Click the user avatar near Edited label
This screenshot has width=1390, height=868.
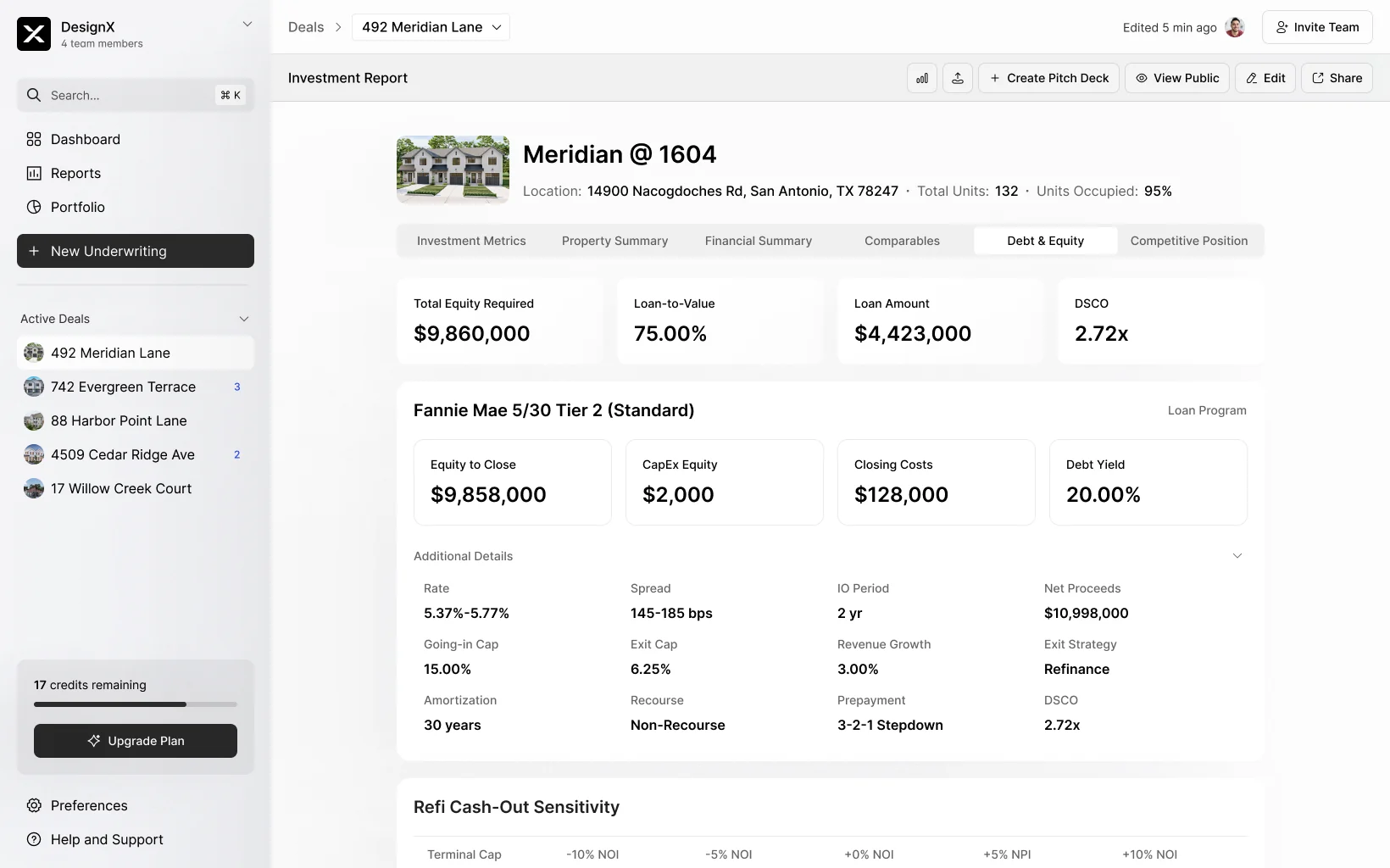pos(1235,27)
